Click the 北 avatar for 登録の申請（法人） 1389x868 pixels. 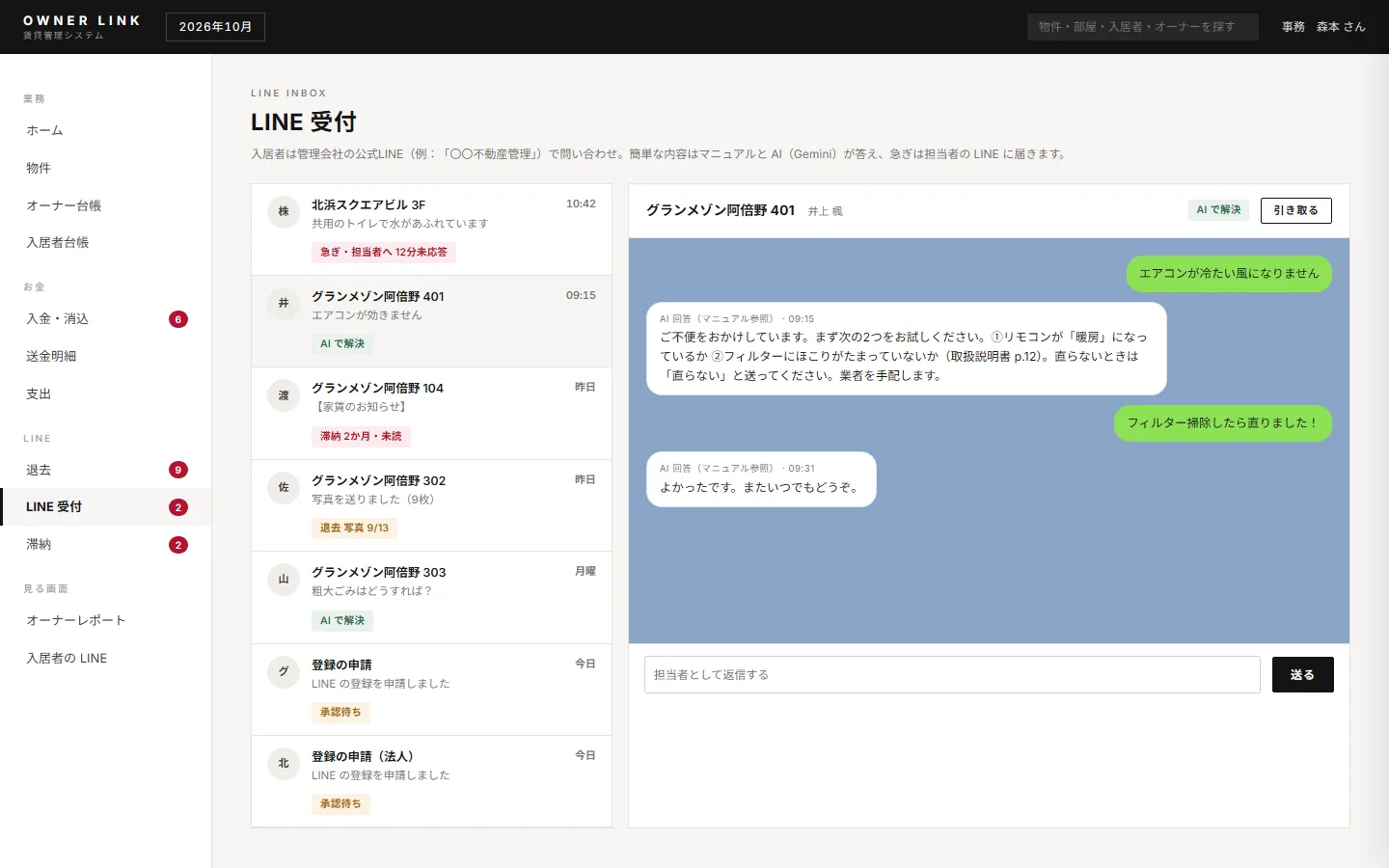pyautogui.click(x=284, y=763)
